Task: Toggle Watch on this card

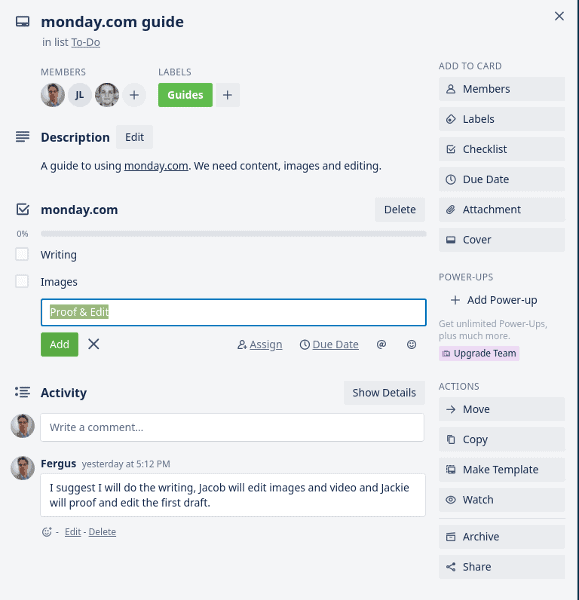Action: [502, 500]
